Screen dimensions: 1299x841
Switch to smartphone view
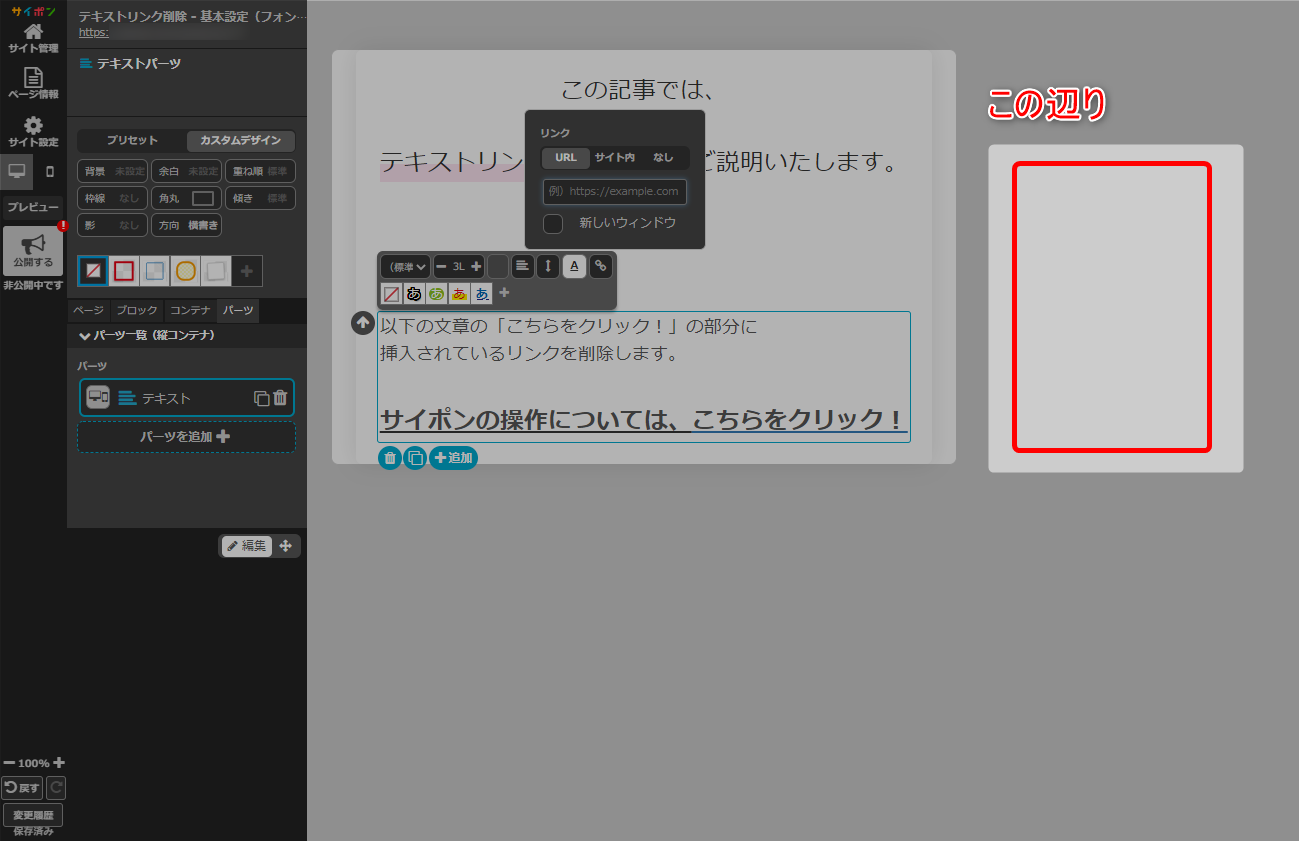(x=50, y=171)
